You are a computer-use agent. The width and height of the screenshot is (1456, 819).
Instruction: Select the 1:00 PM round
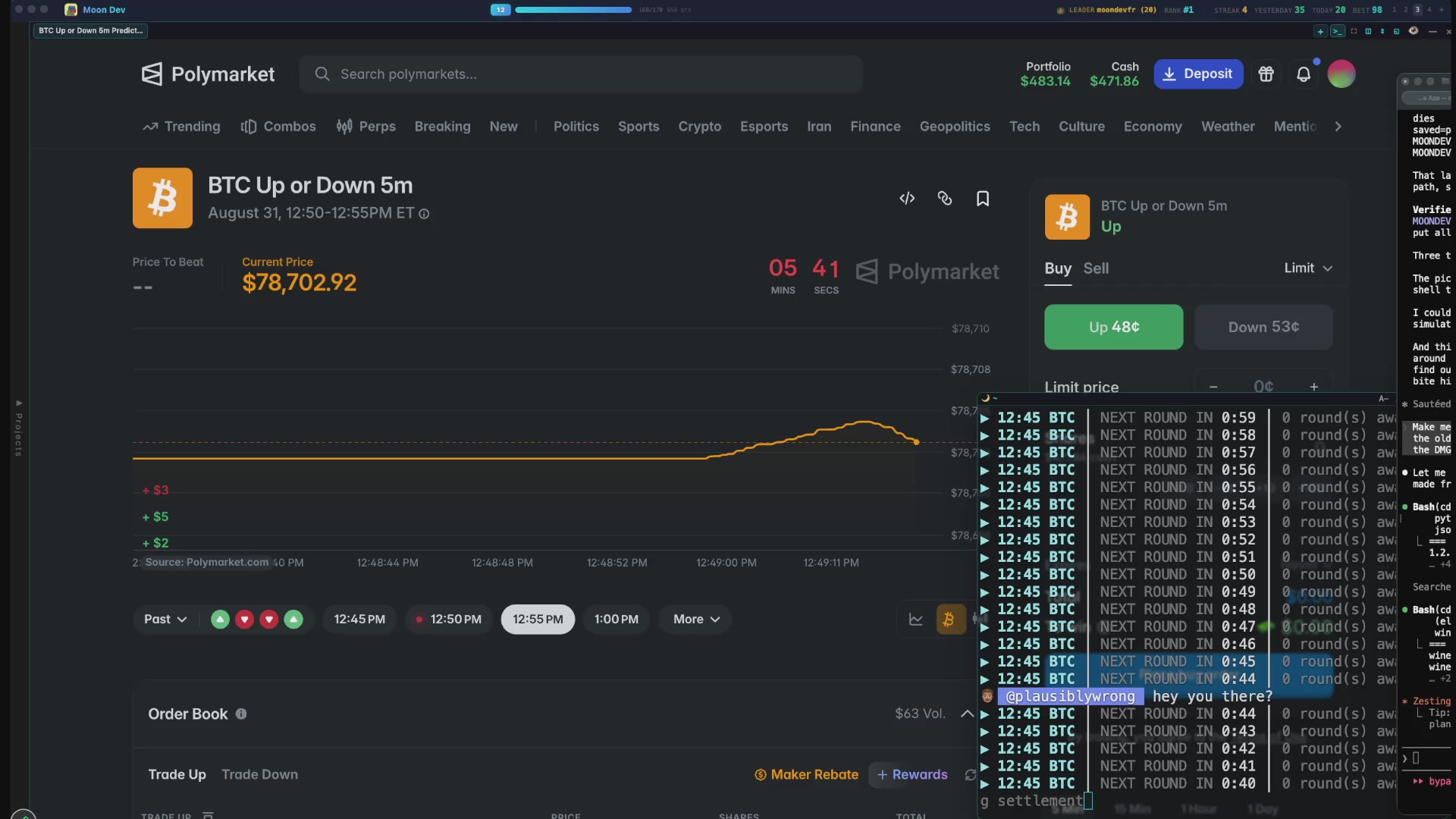point(617,620)
